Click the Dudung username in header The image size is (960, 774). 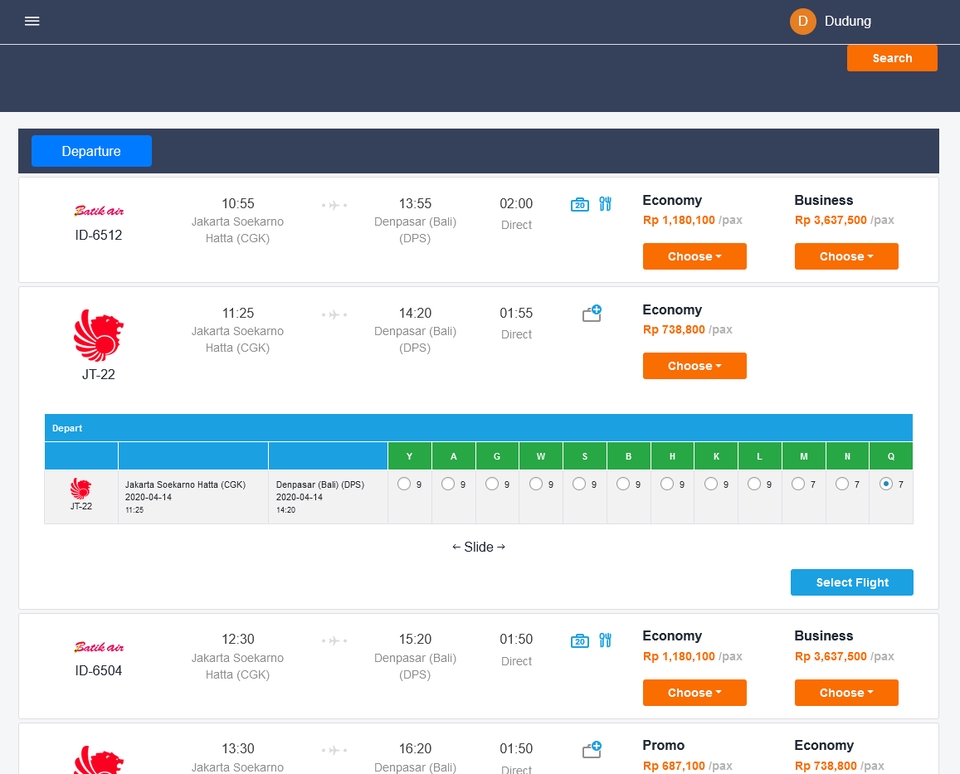pyautogui.click(x=847, y=21)
